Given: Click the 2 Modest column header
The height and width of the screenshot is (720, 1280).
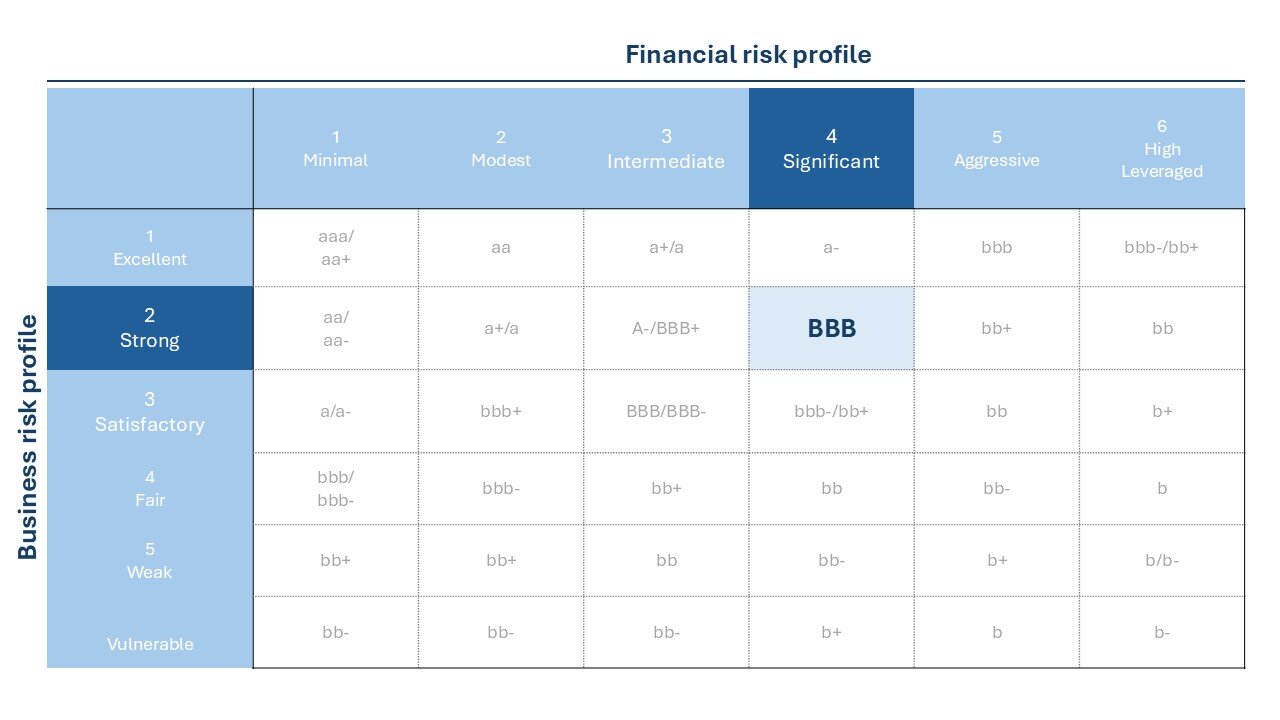Looking at the screenshot, I should (x=501, y=149).
